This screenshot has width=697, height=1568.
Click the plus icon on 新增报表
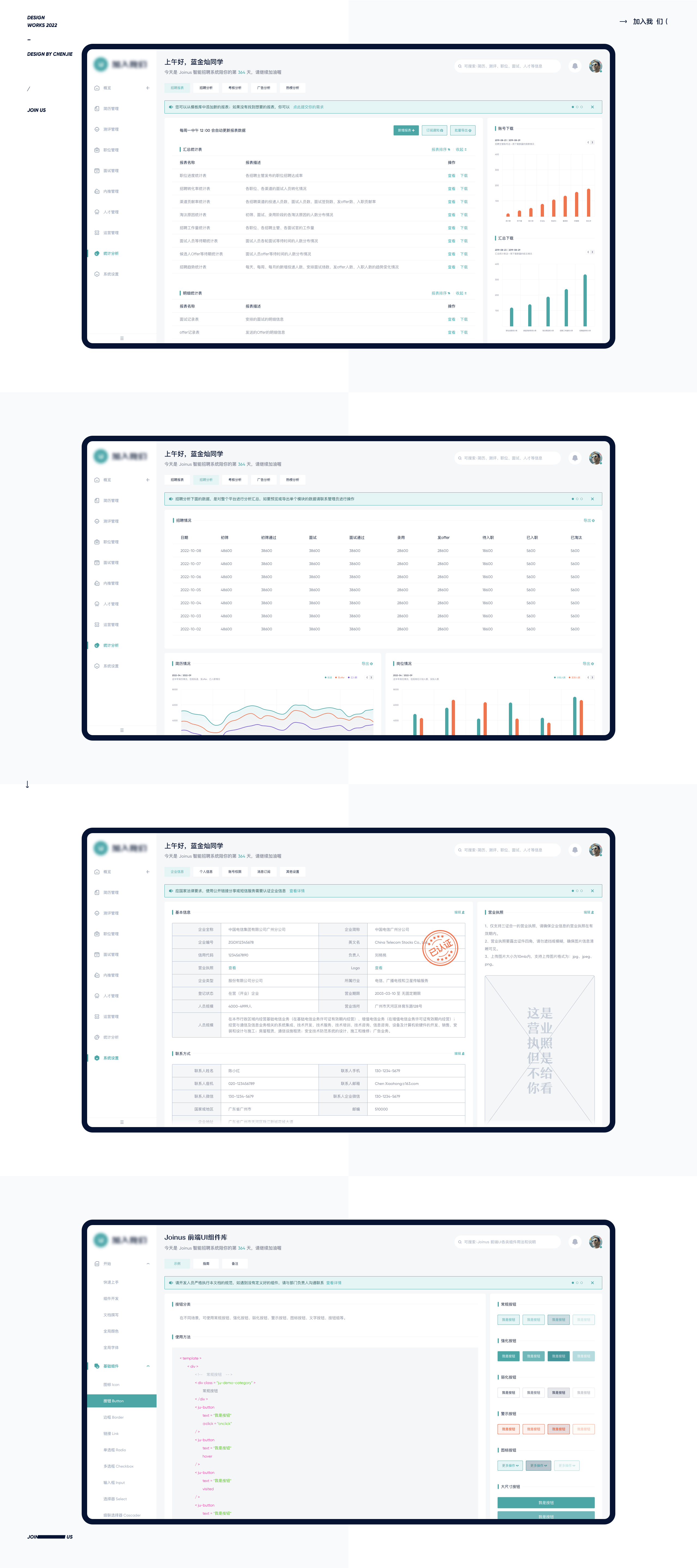[413, 130]
